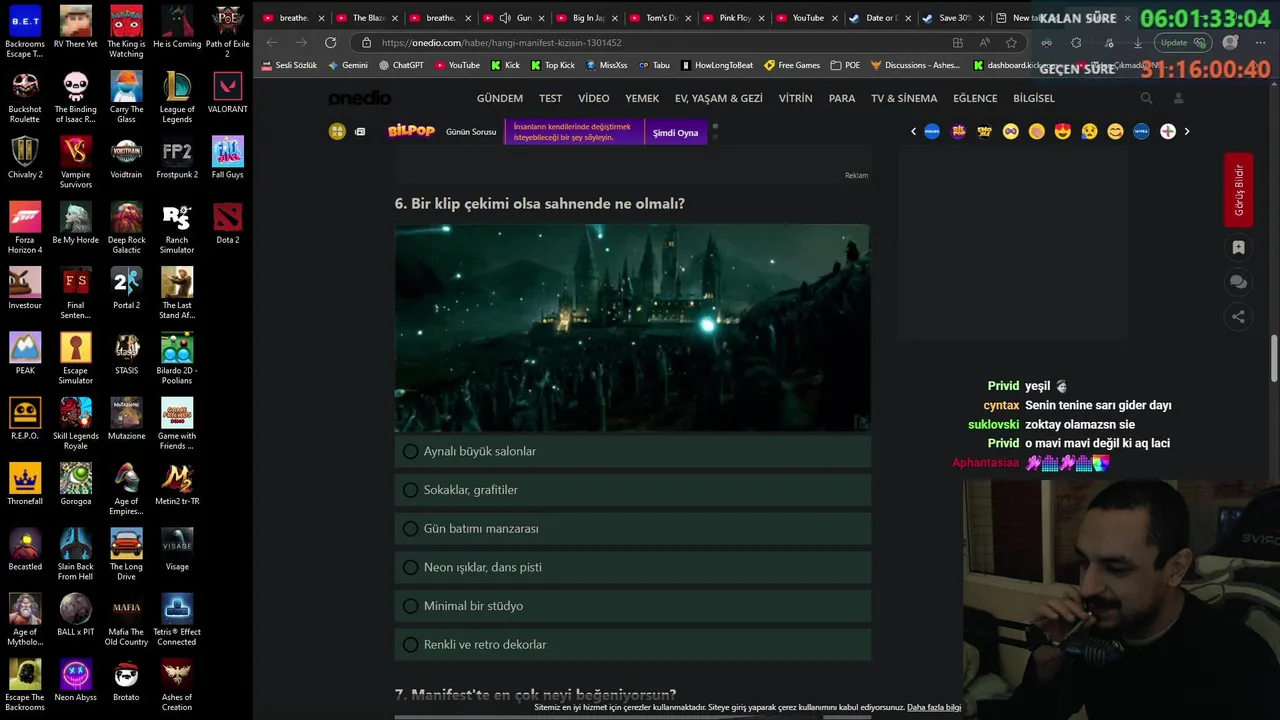The image size is (1280, 720).
Task: Open the Portal 2 desktop icon
Action: (126, 288)
